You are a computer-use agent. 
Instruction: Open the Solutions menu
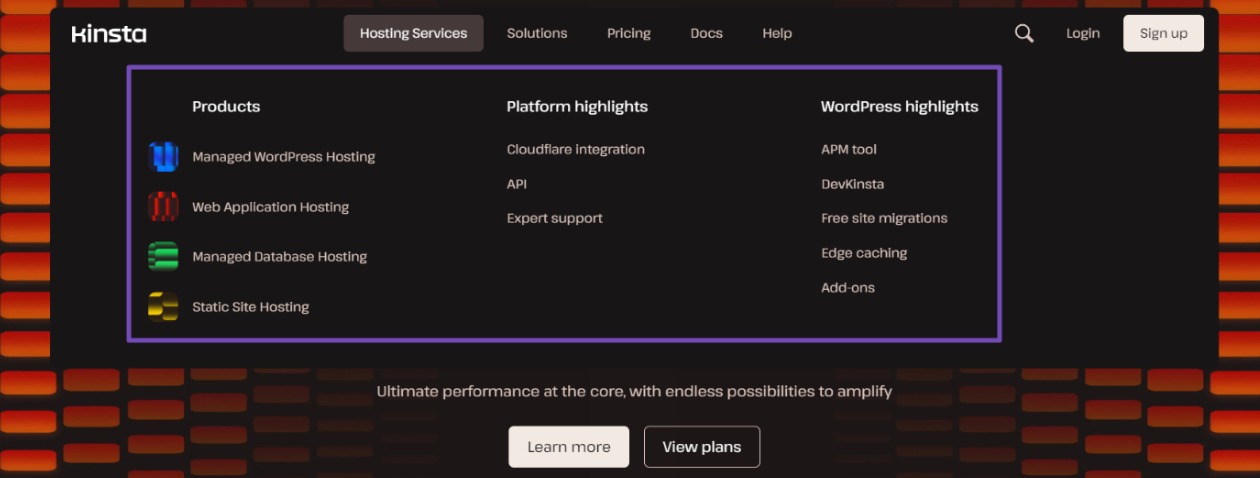click(537, 33)
